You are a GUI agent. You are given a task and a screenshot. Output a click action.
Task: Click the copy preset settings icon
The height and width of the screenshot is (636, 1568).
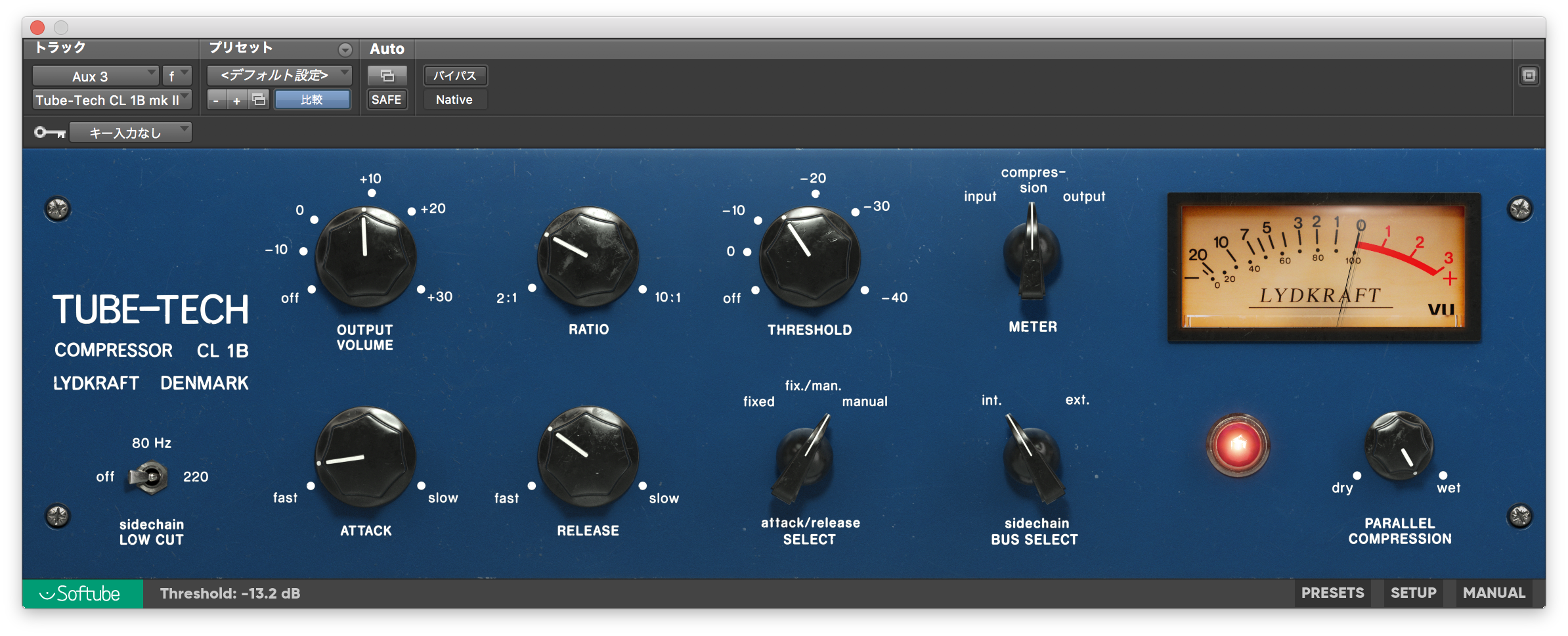pyautogui.click(x=259, y=100)
